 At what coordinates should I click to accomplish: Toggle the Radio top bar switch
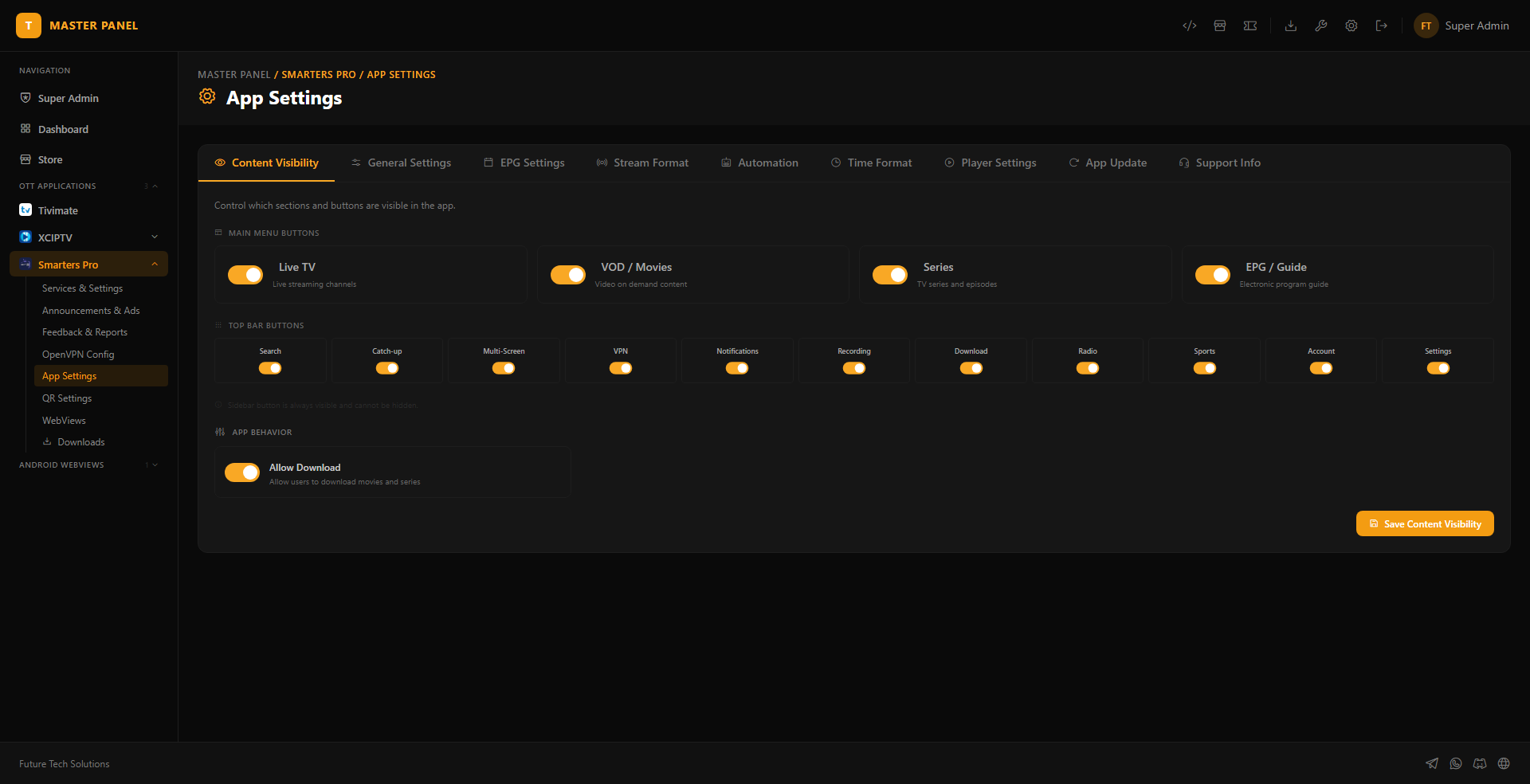point(1088,368)
